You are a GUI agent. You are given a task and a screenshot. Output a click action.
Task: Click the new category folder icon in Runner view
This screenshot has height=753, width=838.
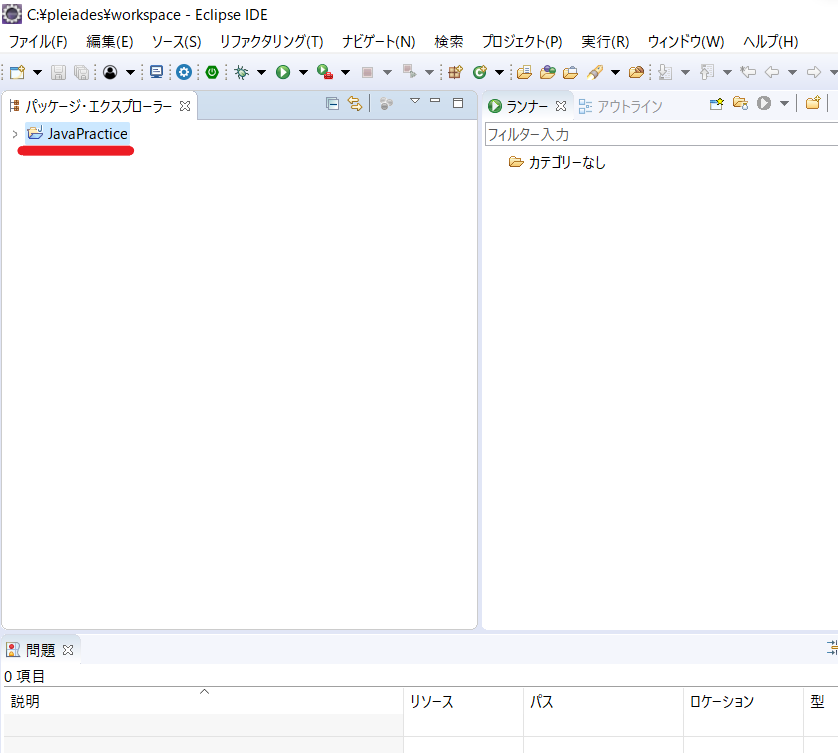coord(813,103)
